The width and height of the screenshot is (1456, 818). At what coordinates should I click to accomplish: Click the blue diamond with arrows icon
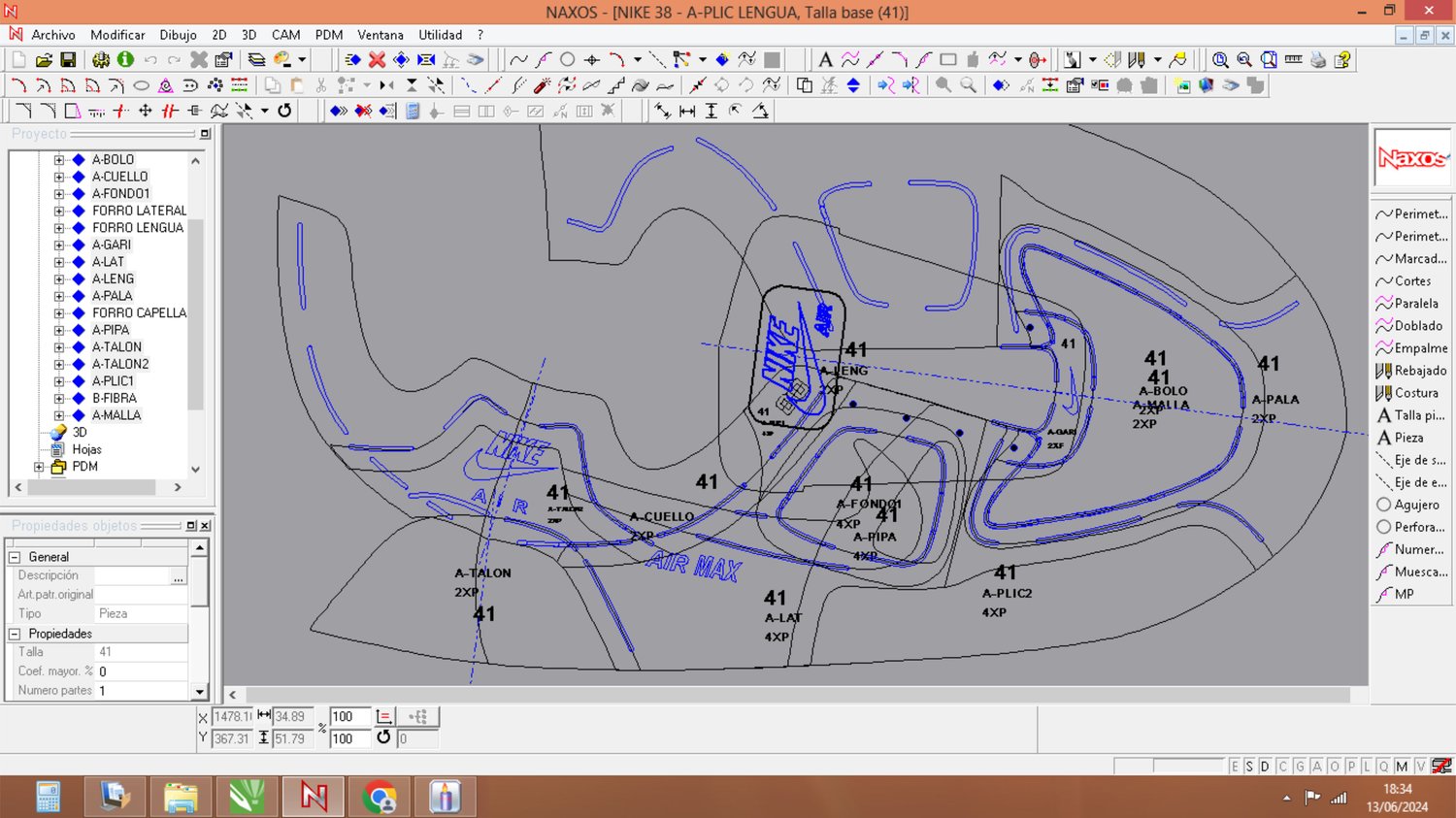click(x=401, y=60)
